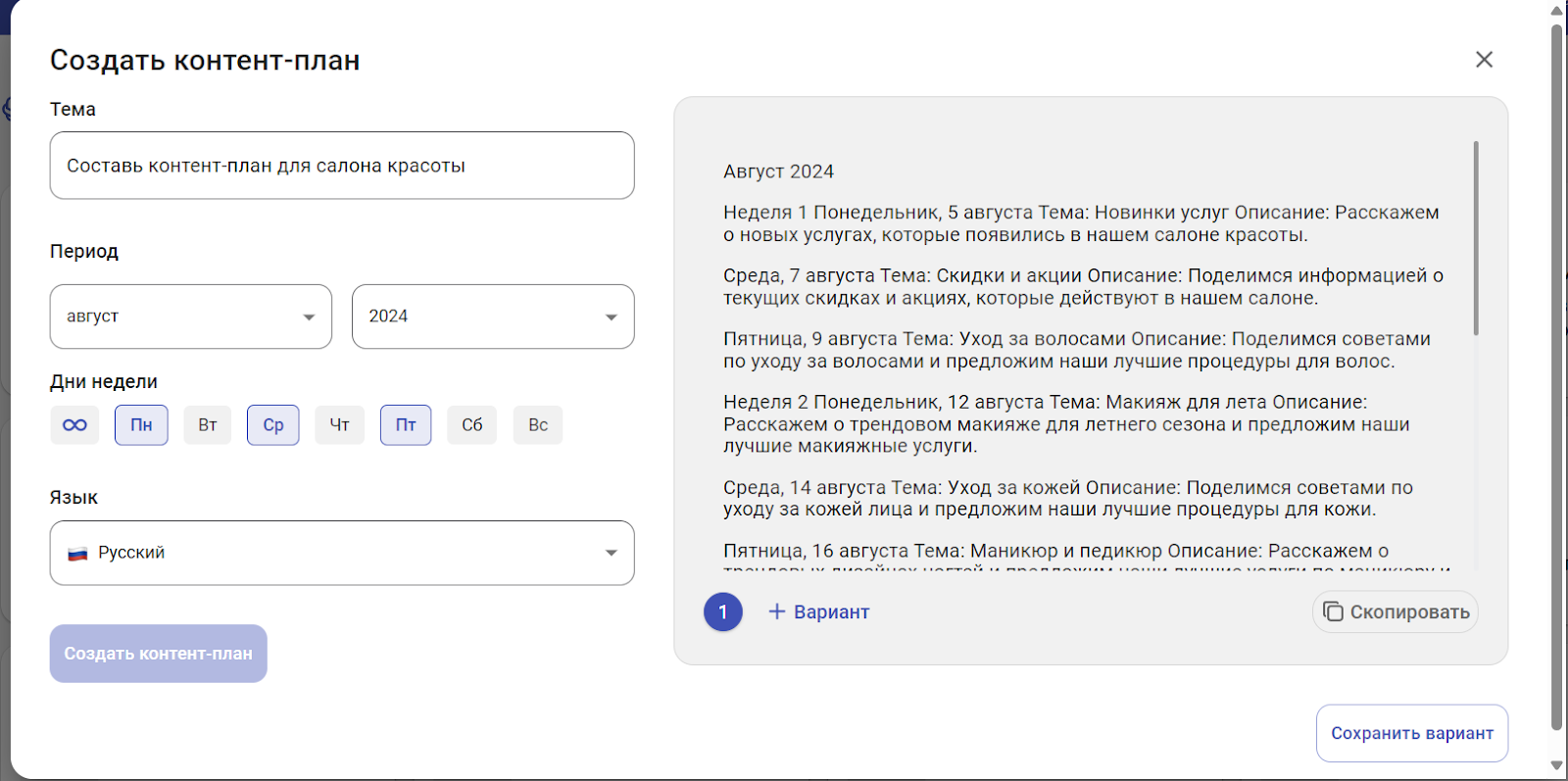Click the Russian flag icon
1568x781 pixels.
[x=77, y=554]
